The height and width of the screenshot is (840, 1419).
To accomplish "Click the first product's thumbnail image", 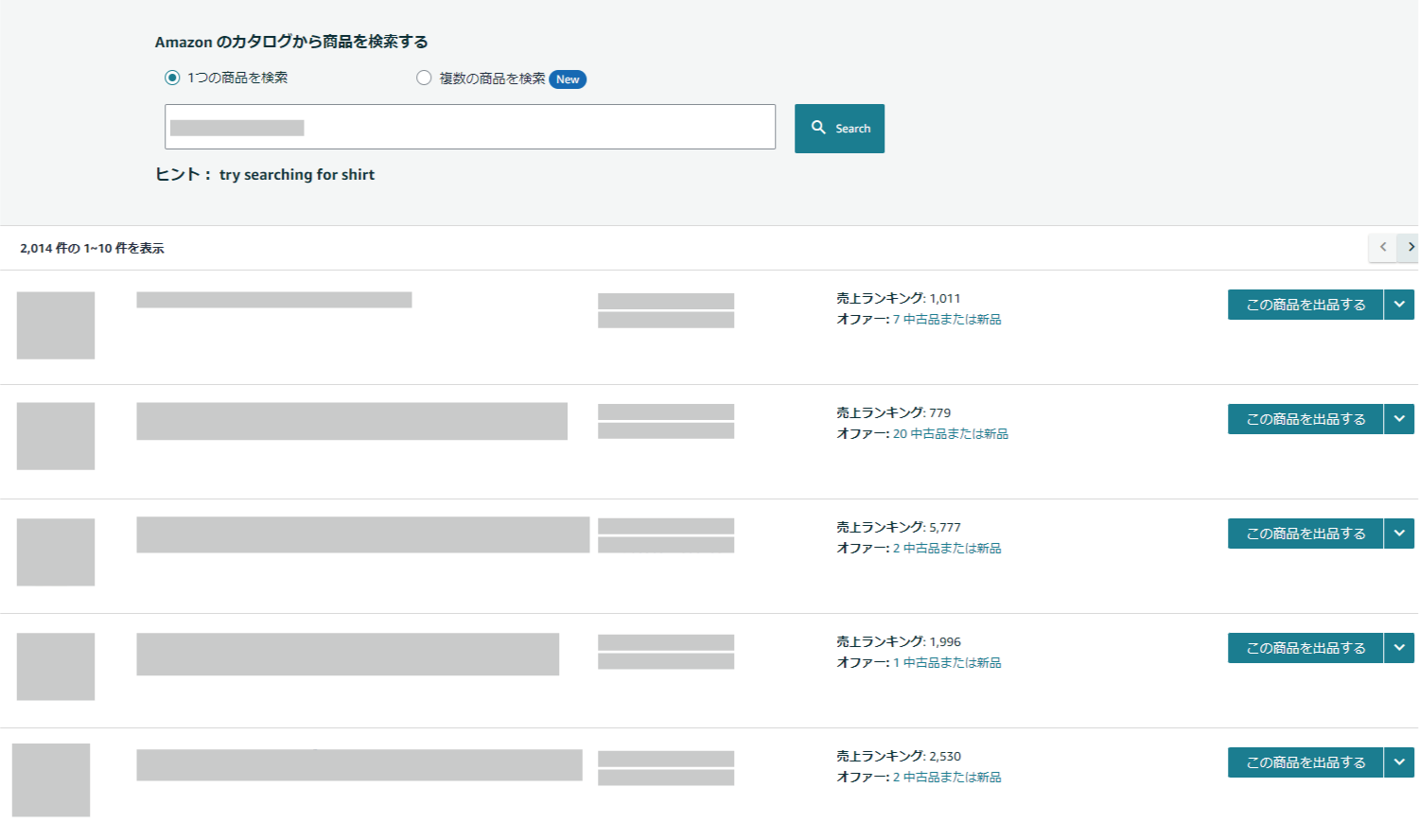I will click(x=56, y=325).
